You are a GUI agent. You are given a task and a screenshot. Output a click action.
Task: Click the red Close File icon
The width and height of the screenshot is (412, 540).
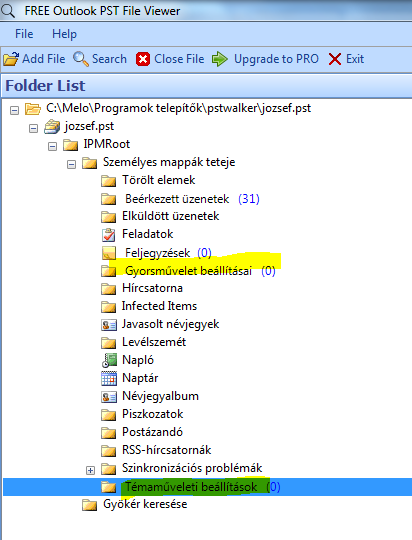[143, 59]
